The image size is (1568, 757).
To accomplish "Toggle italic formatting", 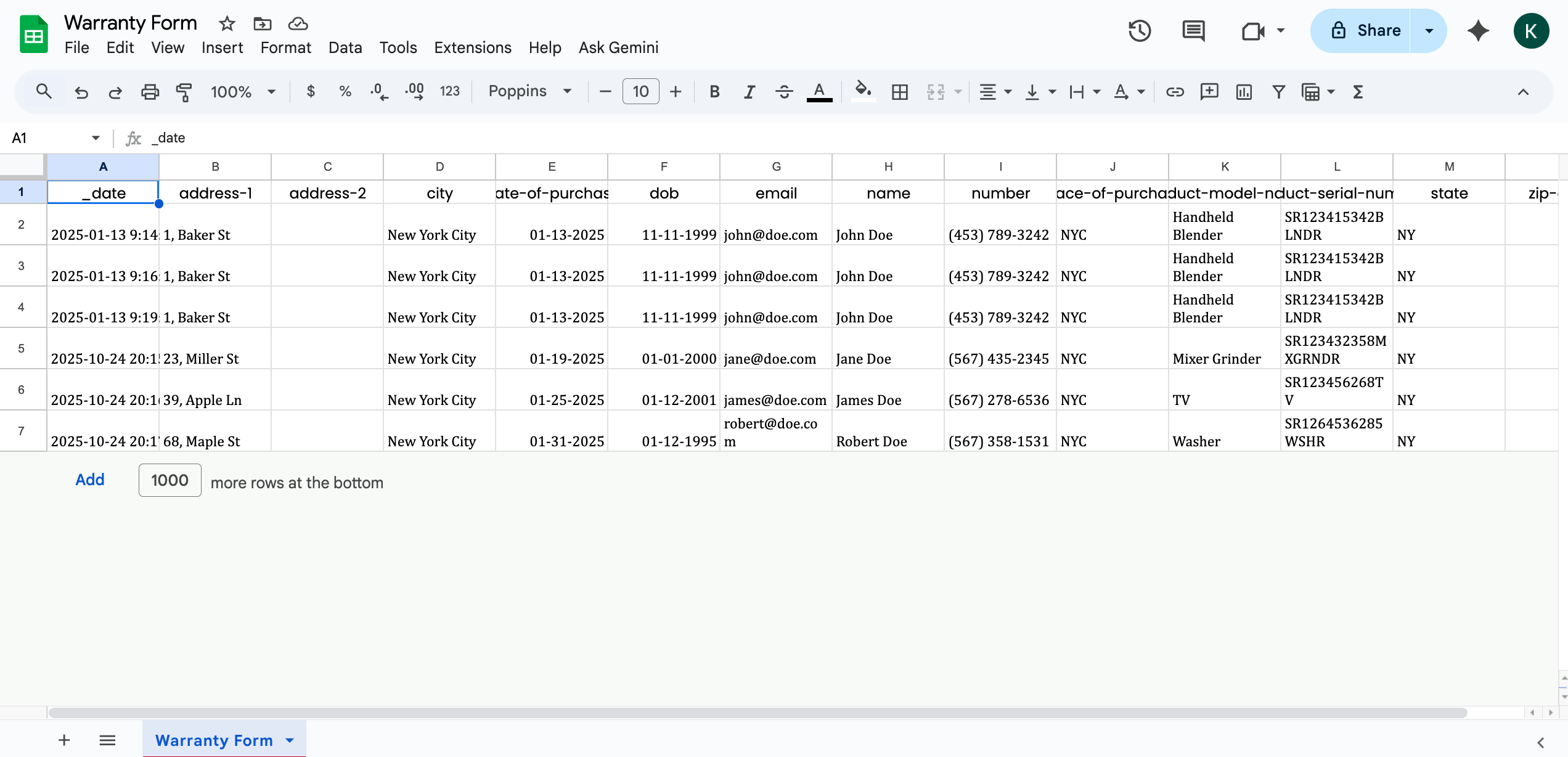I will (x=749, y=91).
